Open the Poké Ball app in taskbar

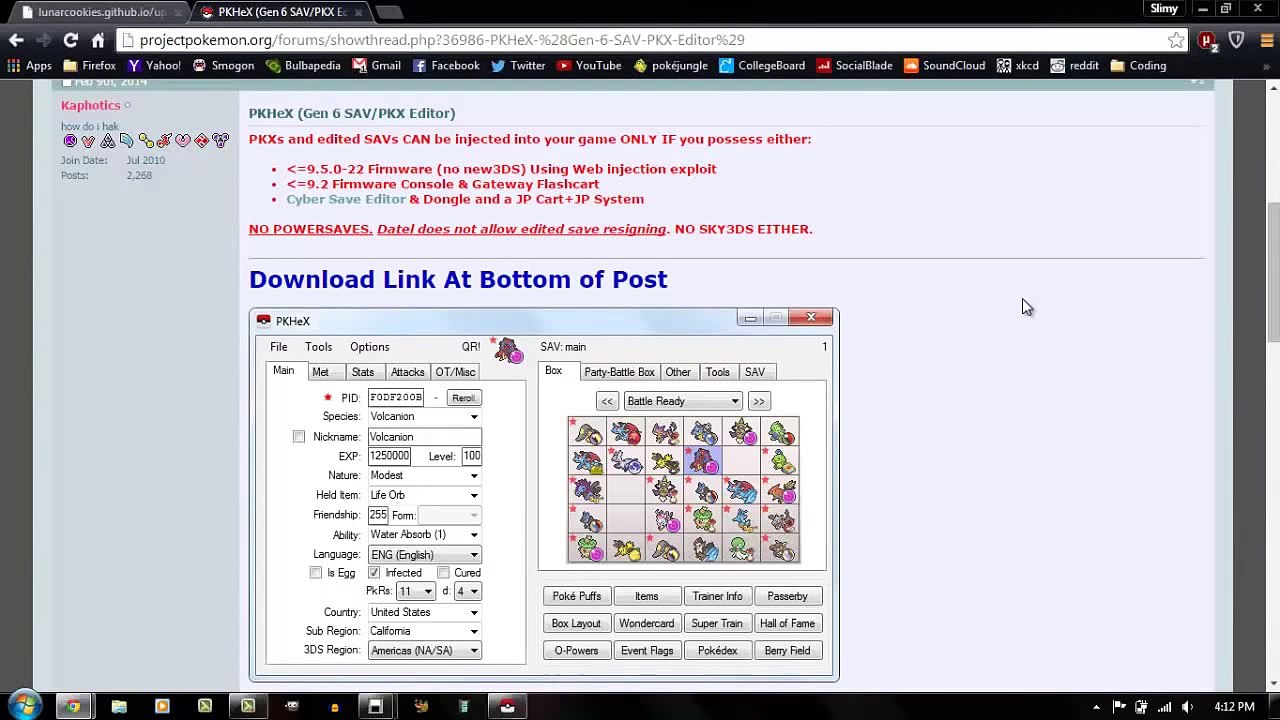point(507,706)
